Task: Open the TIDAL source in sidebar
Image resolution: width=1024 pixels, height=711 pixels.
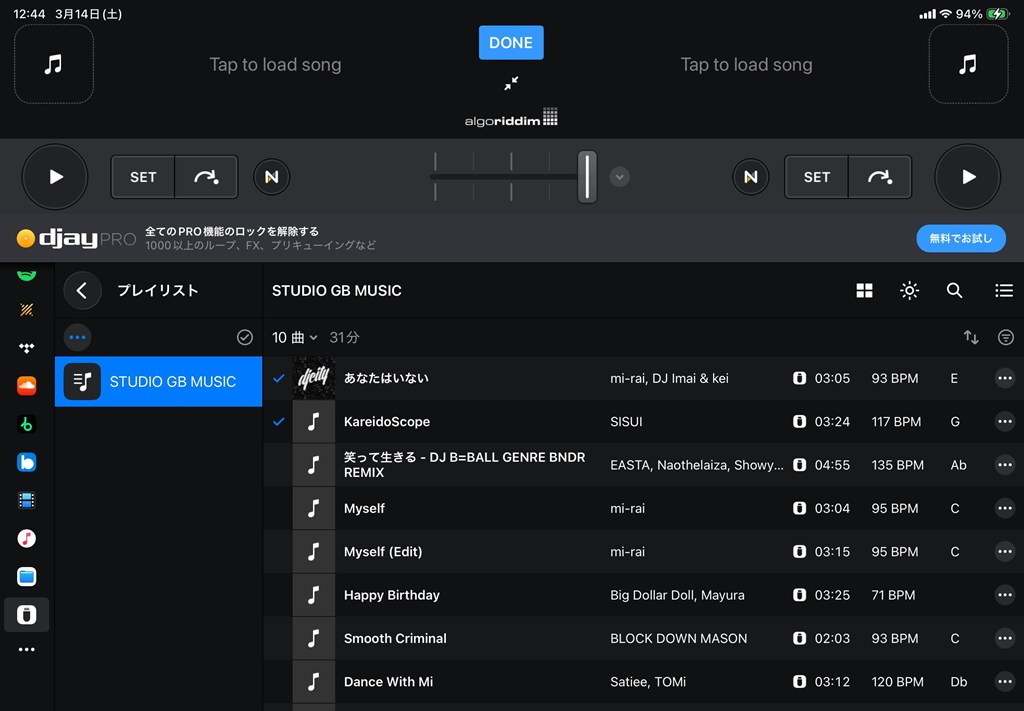Action: point(27,348)
